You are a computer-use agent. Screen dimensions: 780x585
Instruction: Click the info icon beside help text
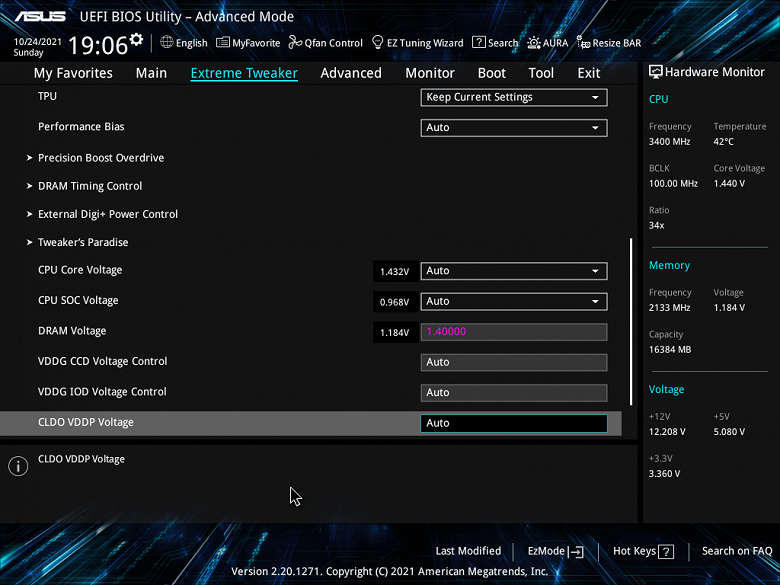coord(18,466)
